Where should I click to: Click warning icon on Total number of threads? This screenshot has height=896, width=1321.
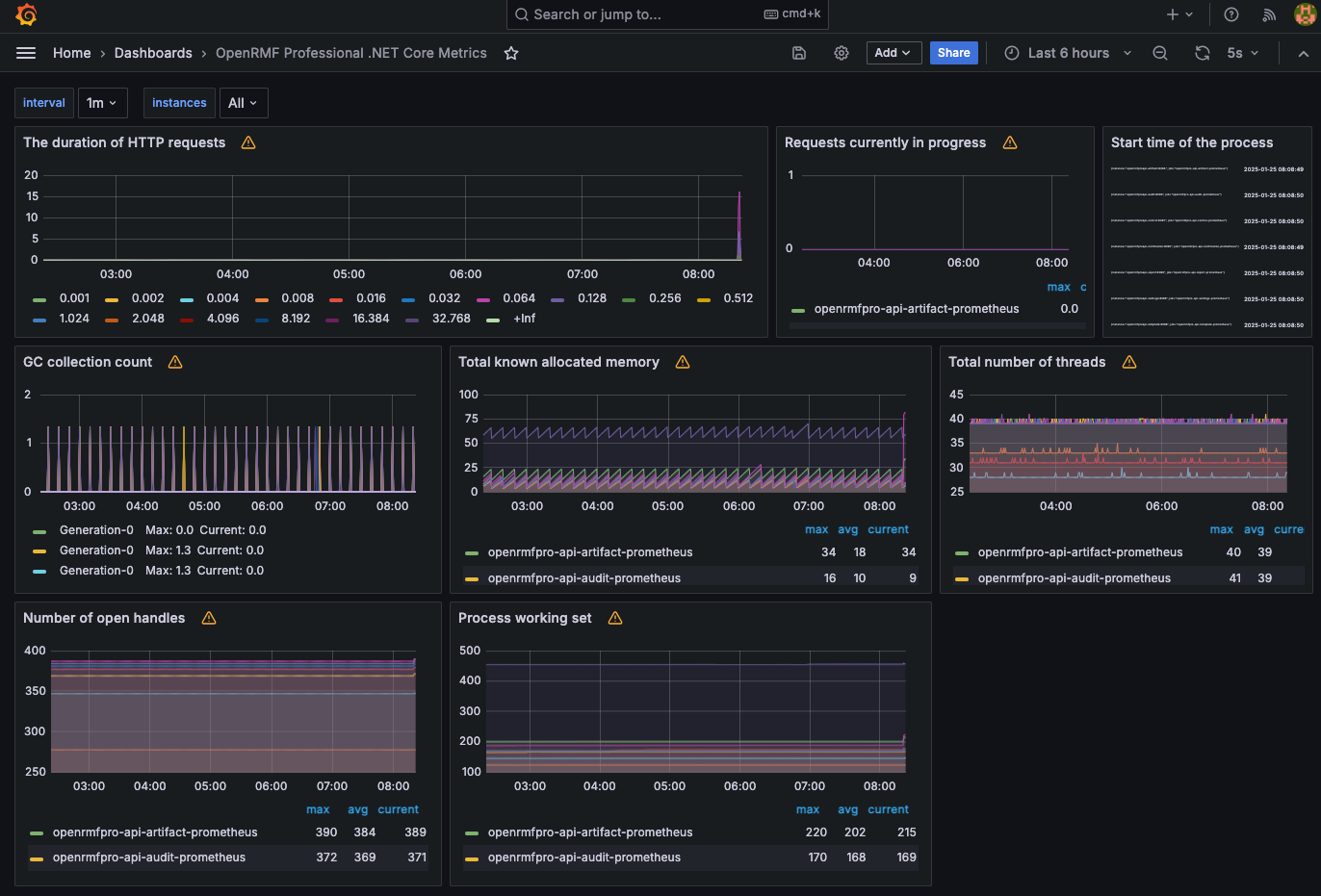pos(1129,362)
